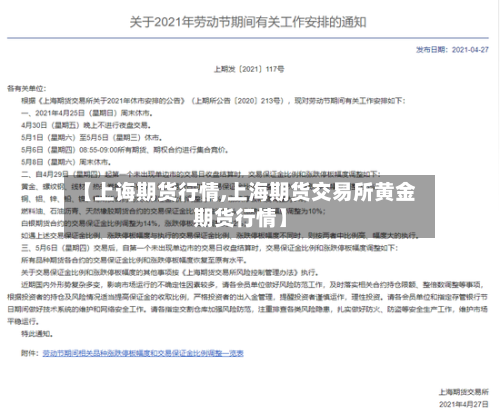Screen dimensions: 500x414
Task: Click the line beginning 根据投资者的持仓及风险情况
Action: point(248,297)
